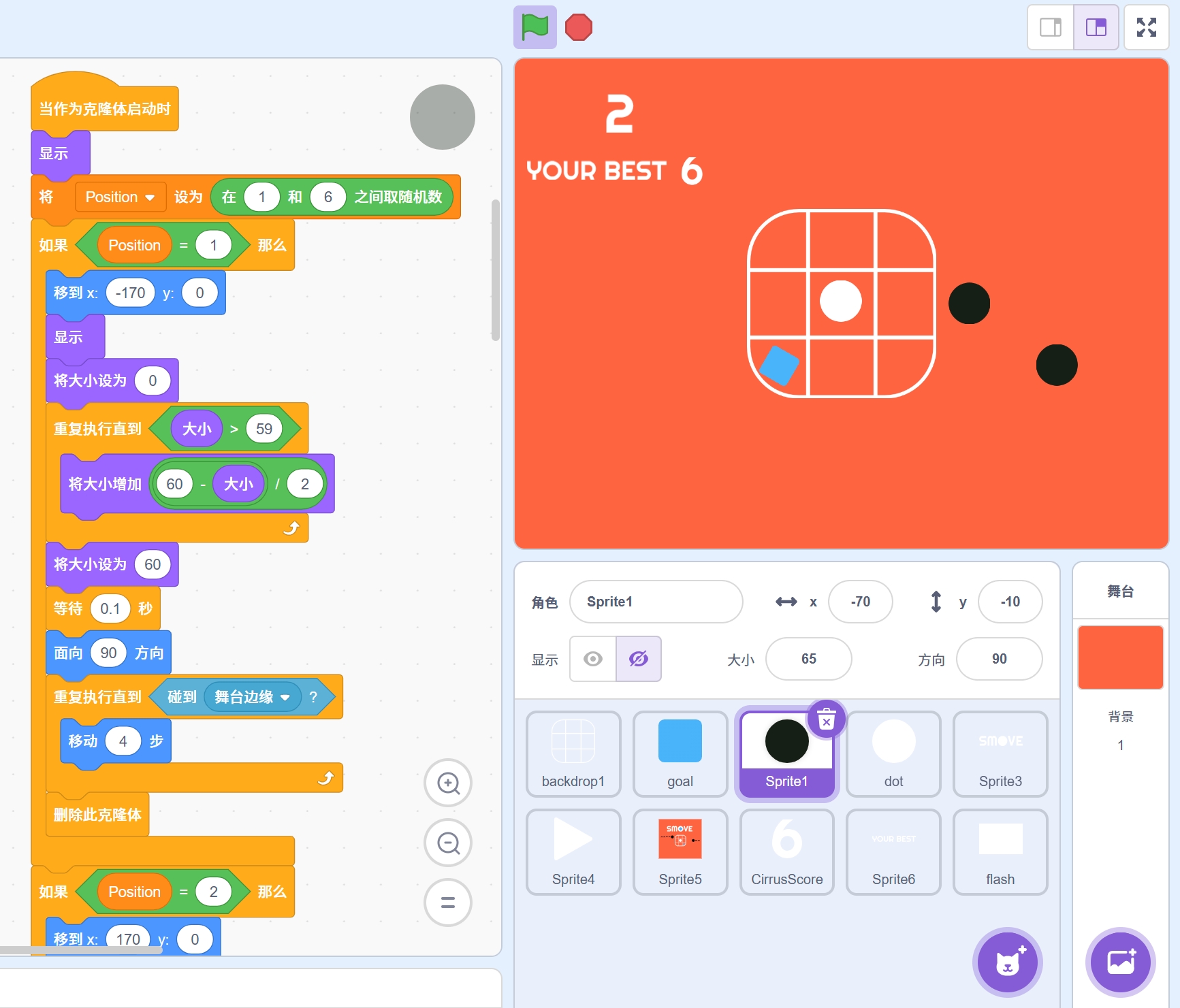The image size is (1180, 1008).
Task: Switch to large stage layout
Action: coord(1096,27)
